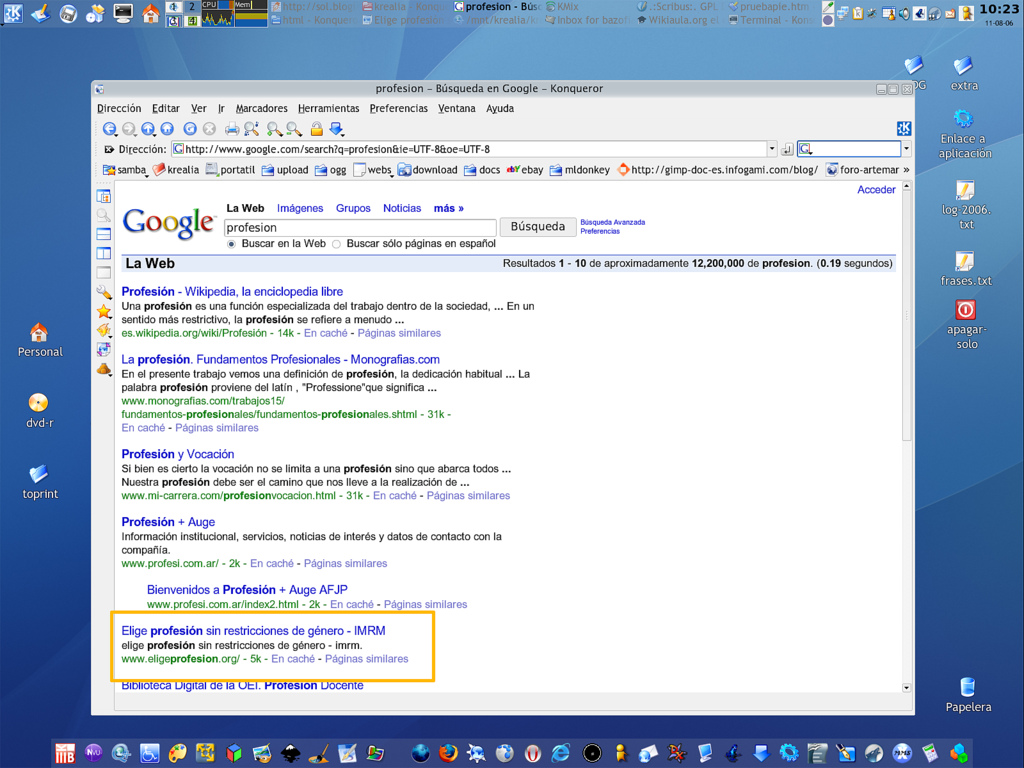
Task: Click the krealia bookmark in the bookmarks bar
Action: click(176, 170)
